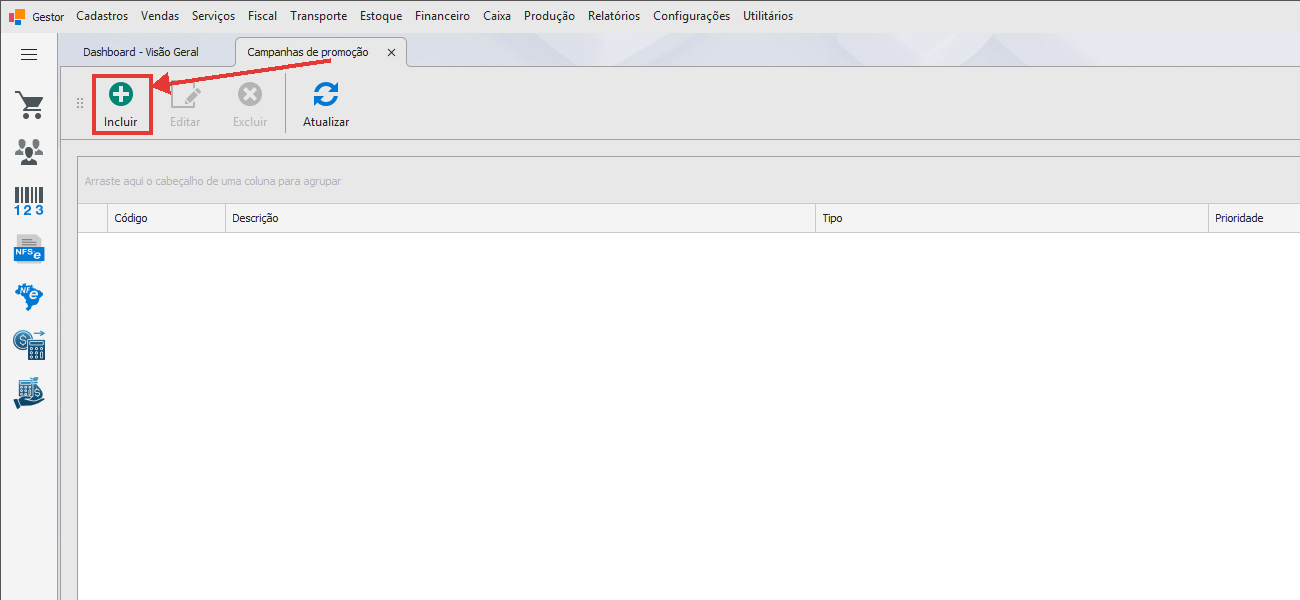Image resolution: width=1300 pixels, height=600 pixels.
Task: Open the Configurações menu
Action: click(x=691, y=16)
